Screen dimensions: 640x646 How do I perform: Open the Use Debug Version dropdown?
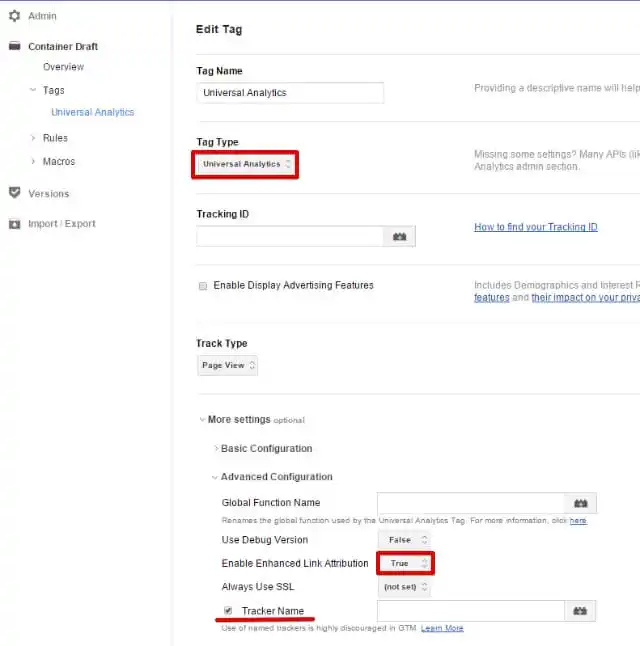(x=405, y=539)
